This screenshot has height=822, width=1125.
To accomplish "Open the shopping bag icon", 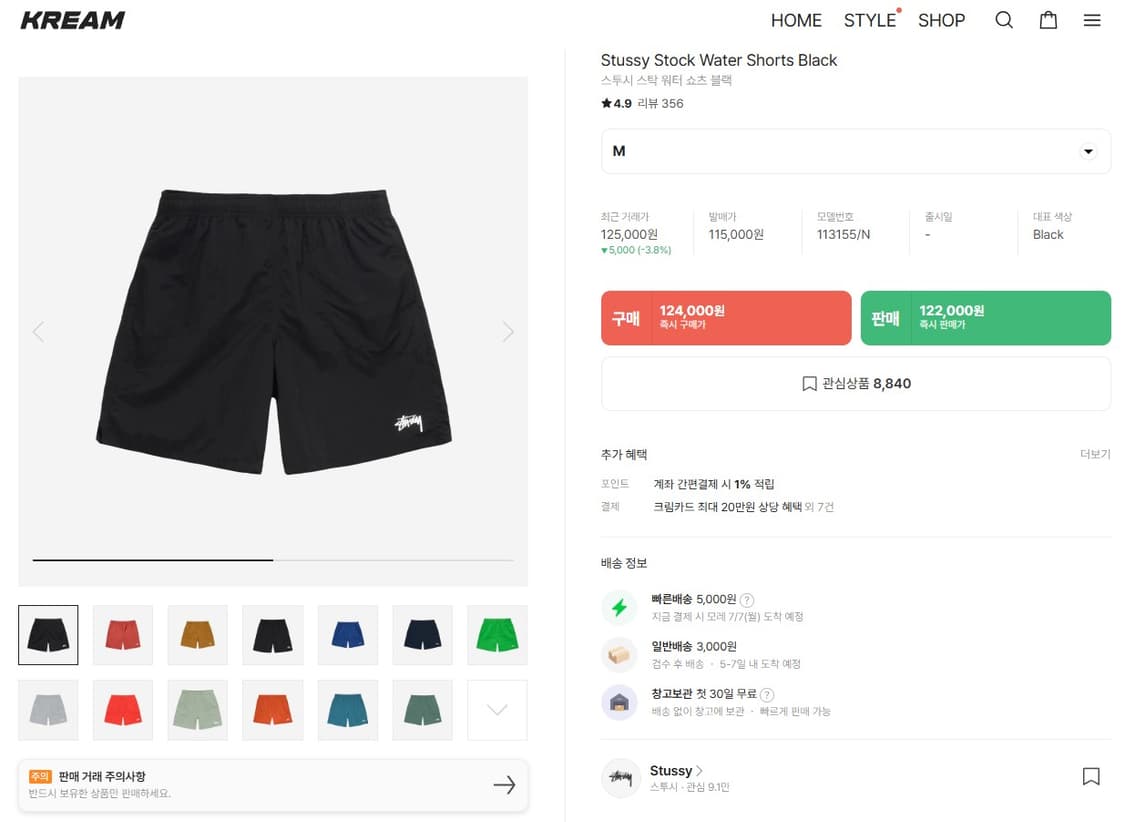I will [1048, 20].
